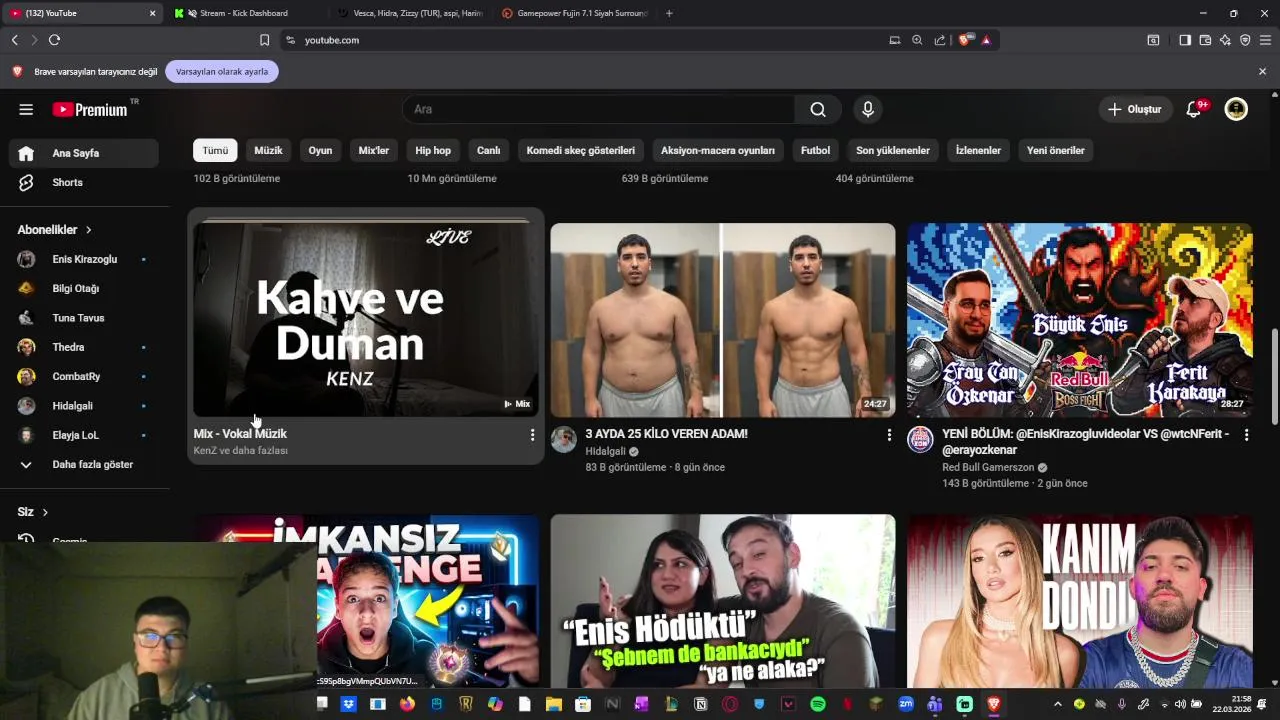Open Thedra subscription
The image size is (1280, 720).
pyautogui.click(x=84, y=347)
